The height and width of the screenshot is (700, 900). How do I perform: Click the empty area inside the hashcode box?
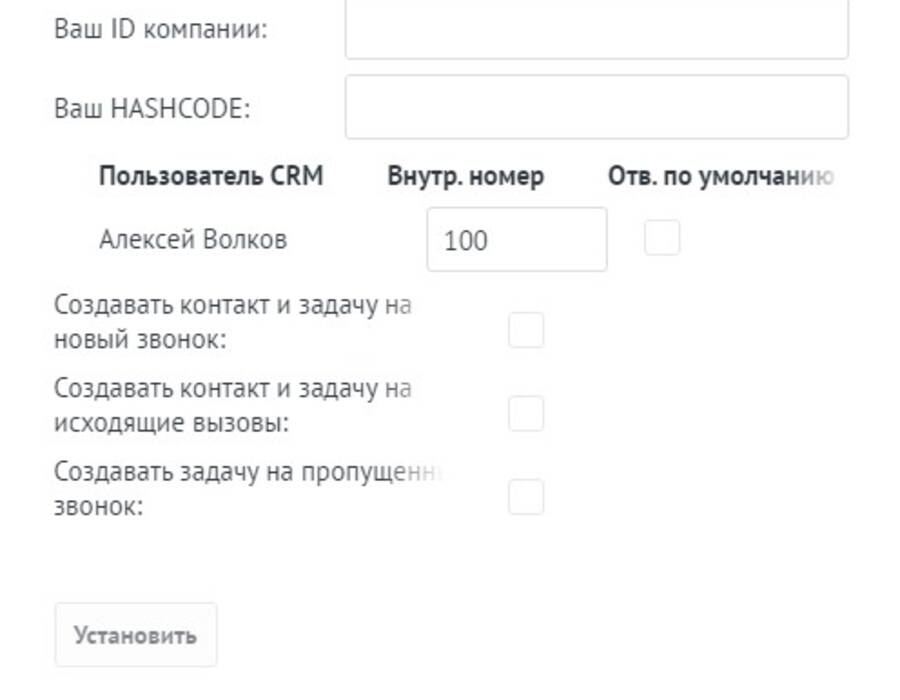596,107
